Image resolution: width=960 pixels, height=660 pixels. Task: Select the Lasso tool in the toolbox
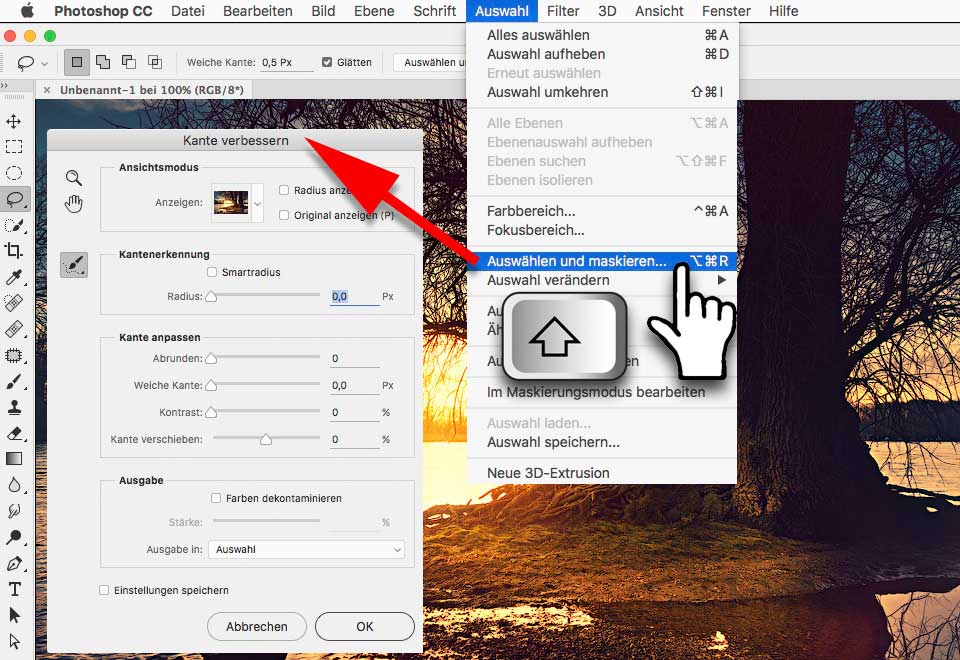point(13,199)
